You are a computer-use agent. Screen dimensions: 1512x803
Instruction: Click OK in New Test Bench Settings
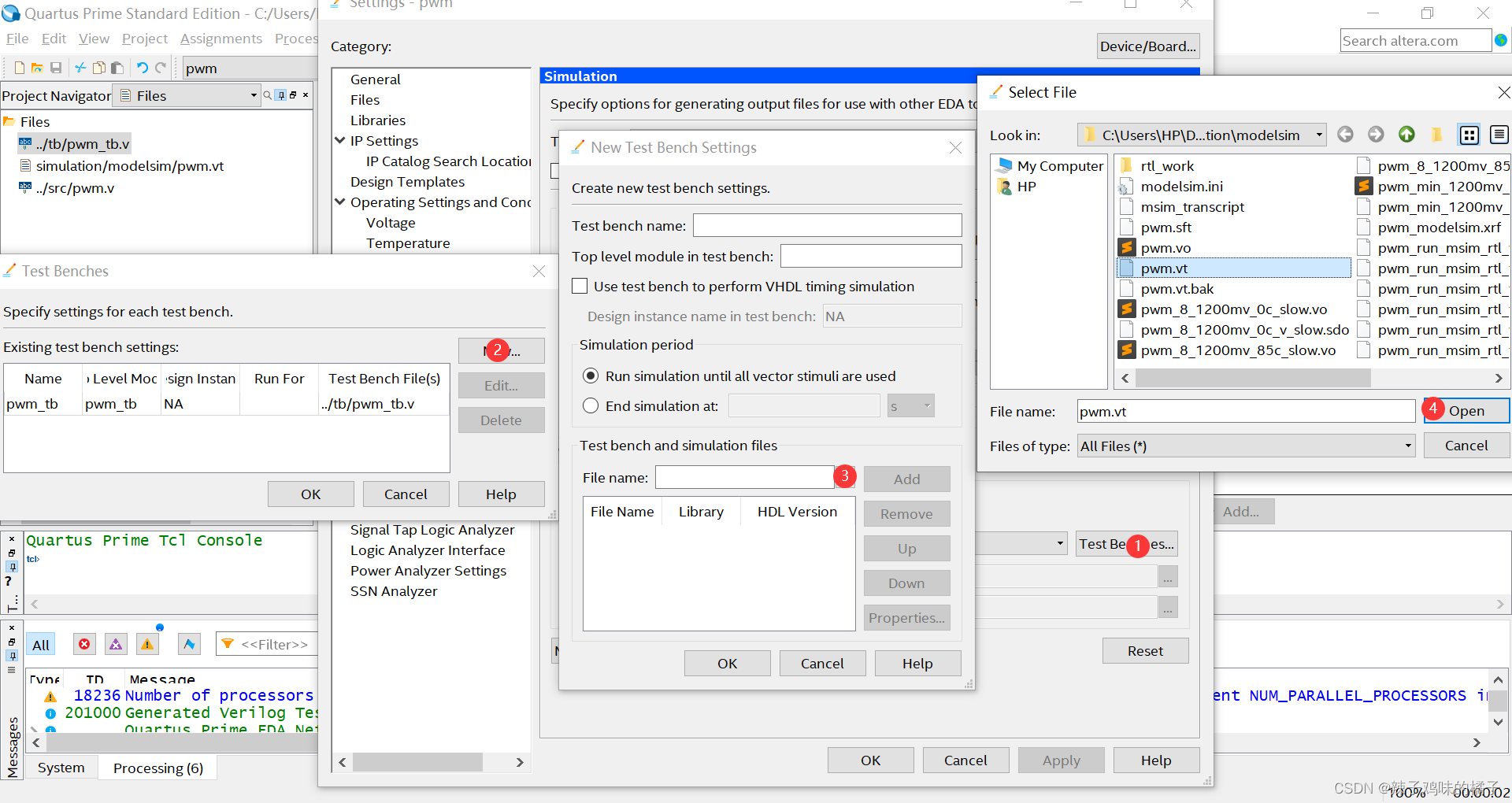[x=728, y=664]
